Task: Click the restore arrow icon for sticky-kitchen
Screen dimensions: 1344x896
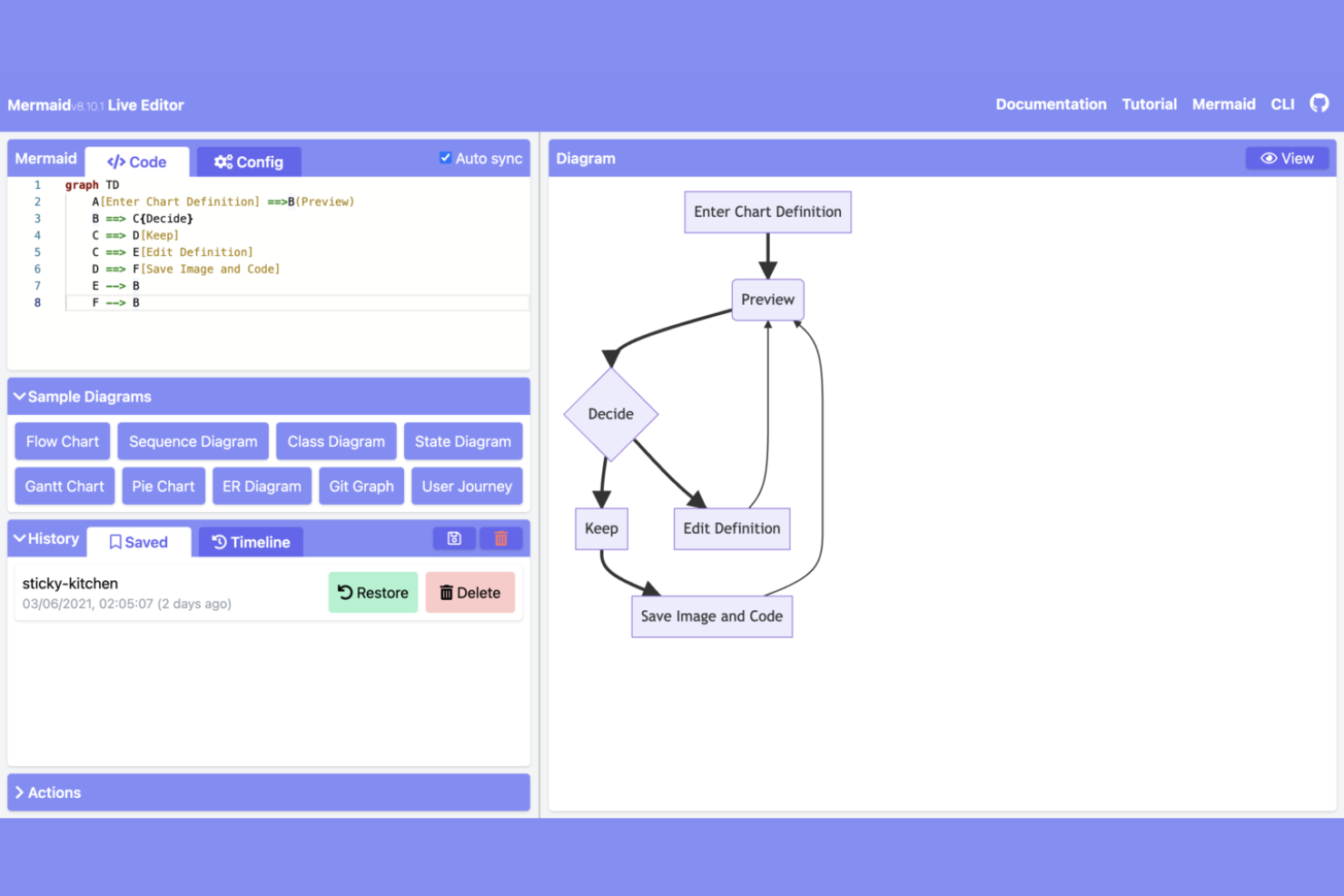Action: click(x=346, y=592)
